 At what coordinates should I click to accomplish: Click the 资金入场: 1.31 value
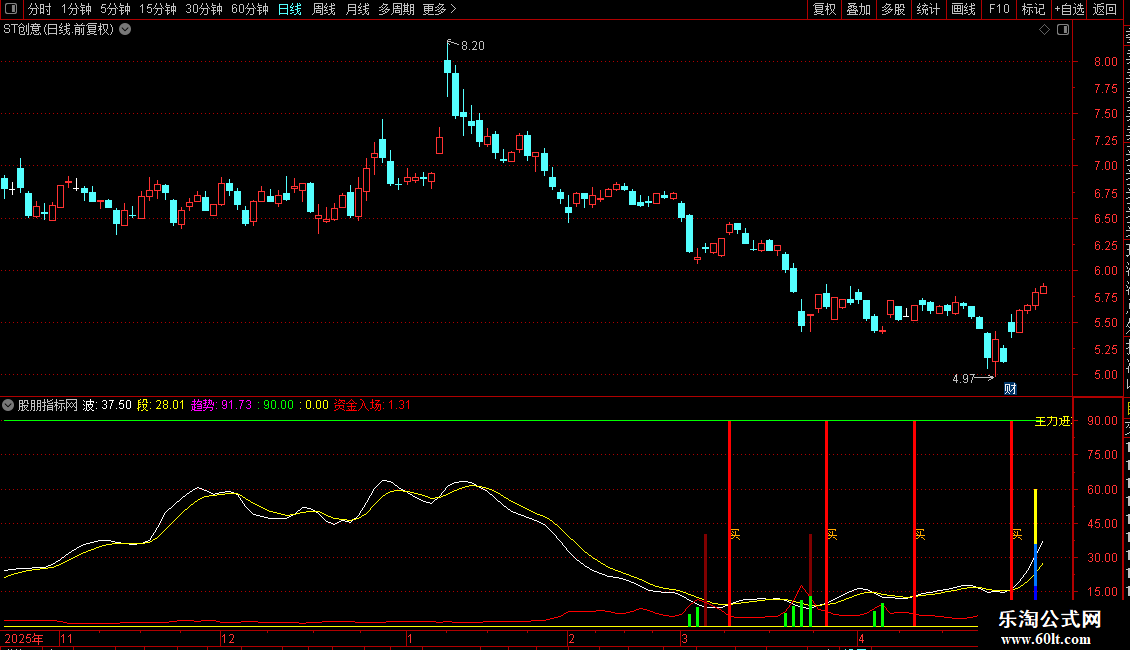(372, 405)
